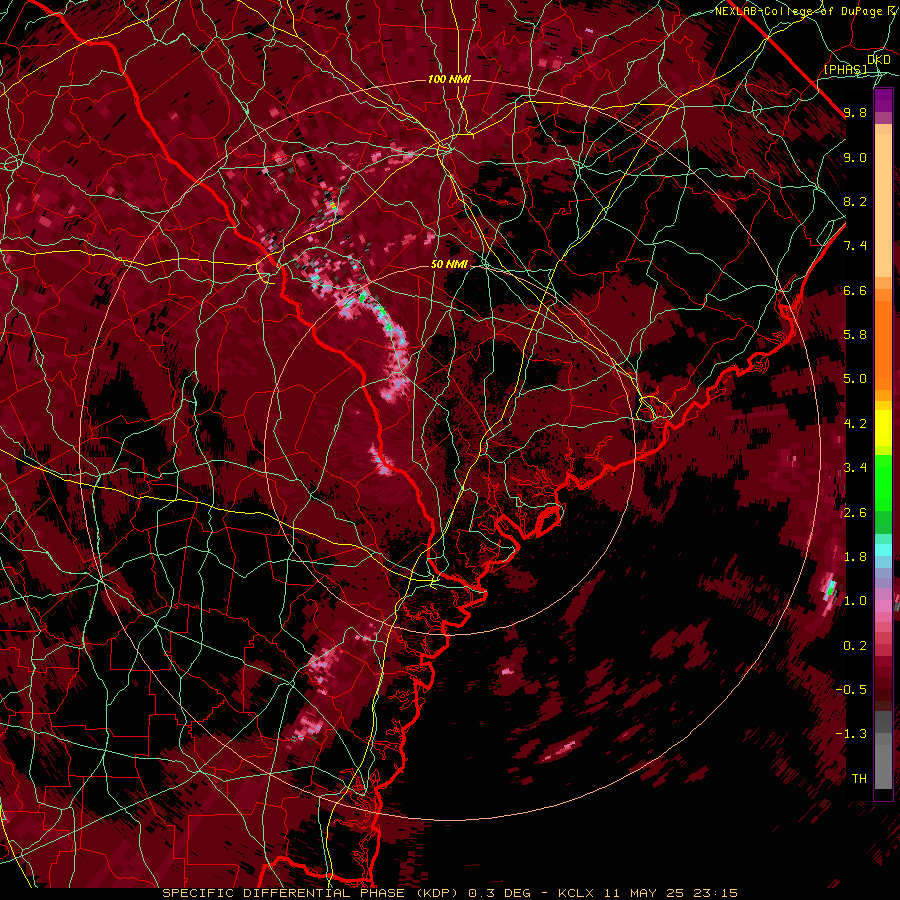Click the 4.2 value on the color scale
The height and width of the screenshot is (900, 900).
click(855, 424)
